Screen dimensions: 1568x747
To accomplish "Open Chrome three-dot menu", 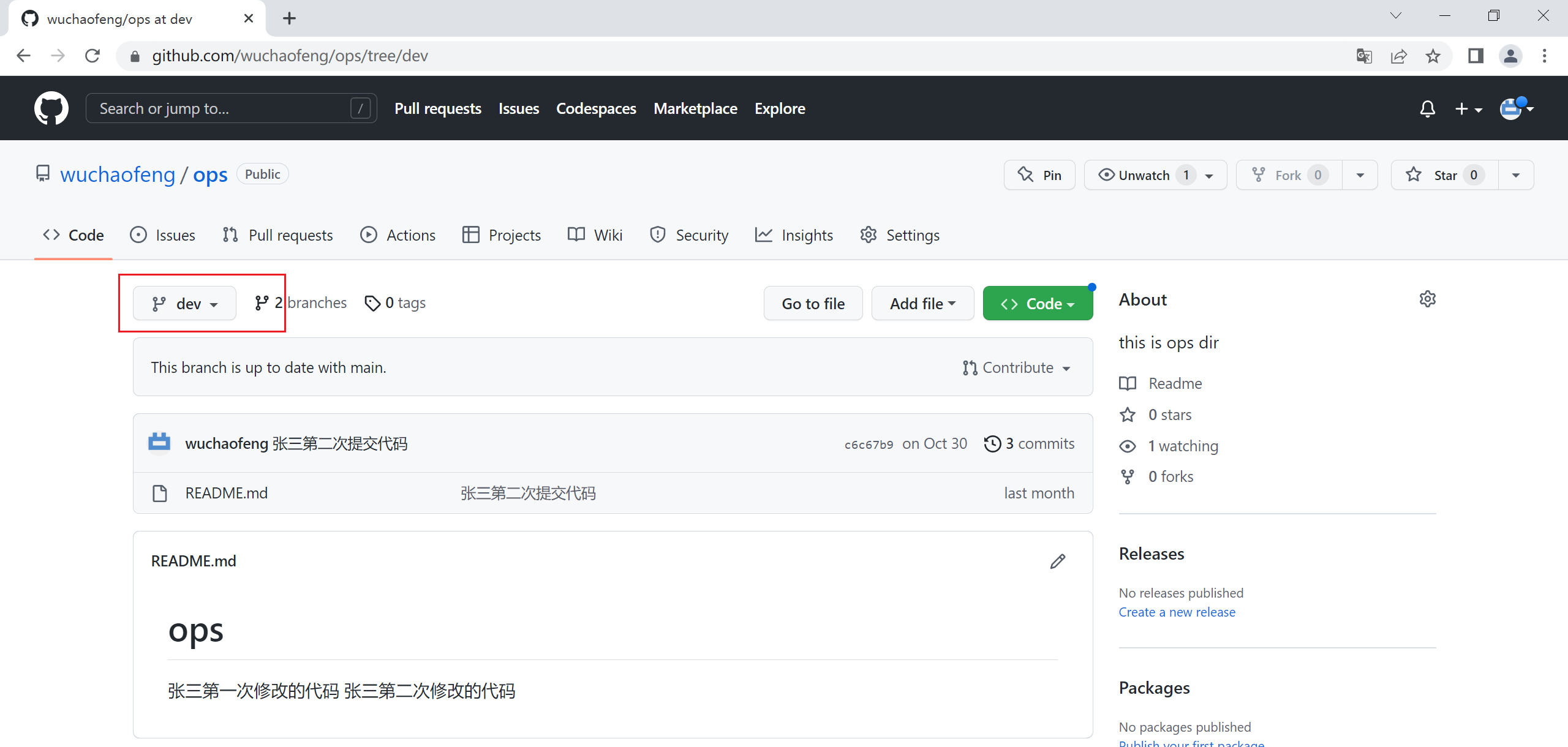I will click(1544, 56).
